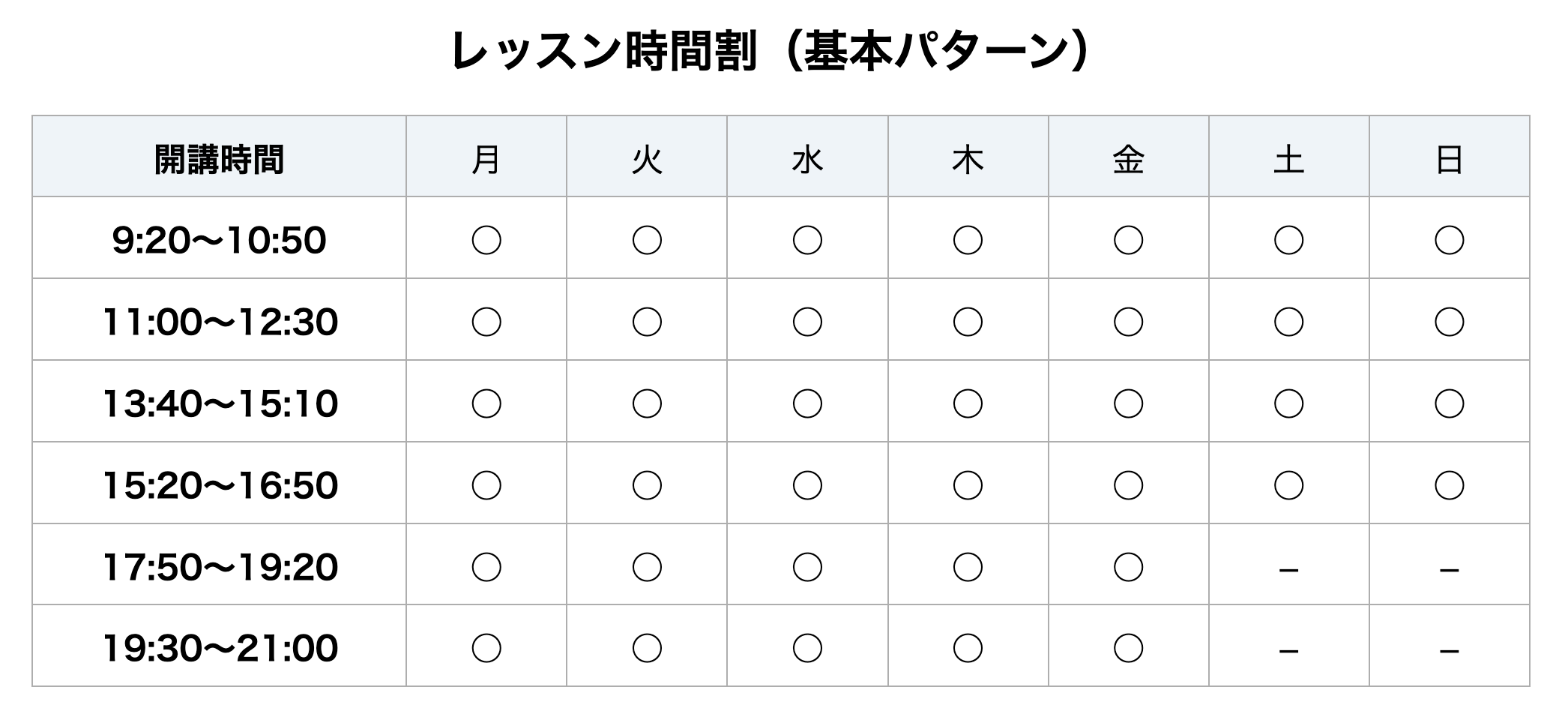Click the 金 column header
1568x708 pixels.
pos(1128,160)
